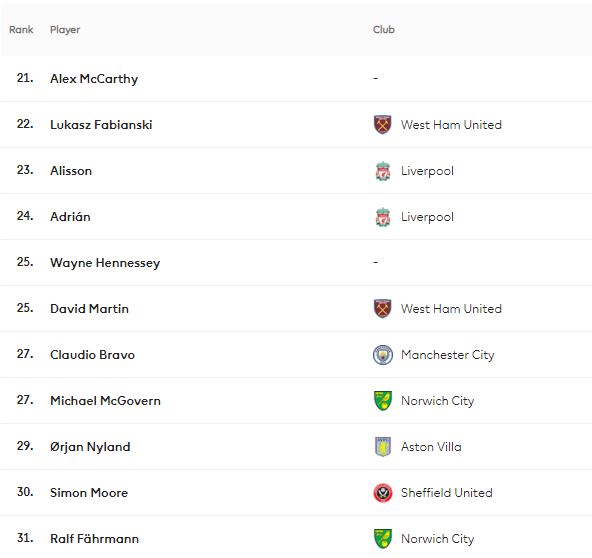Click the Player column header
The width and height of the screenshot is (592, 558).
(65, 29)
